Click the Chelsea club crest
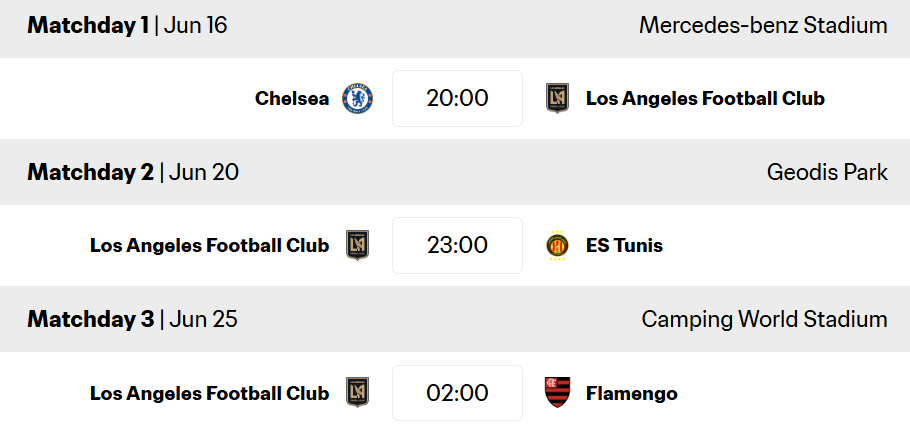Screen dimensions: 910x429 click(358, 99)
